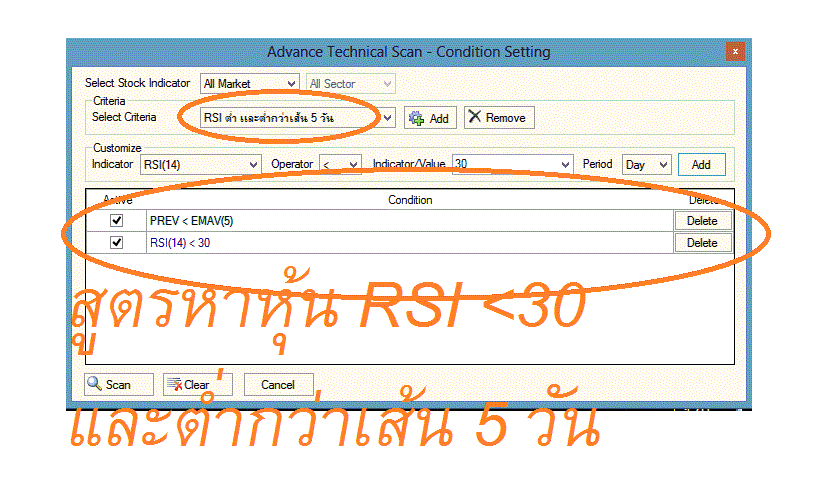The image size is (829, 494).
Task: Open the Operator dropdown
Action: coord(340,164)
